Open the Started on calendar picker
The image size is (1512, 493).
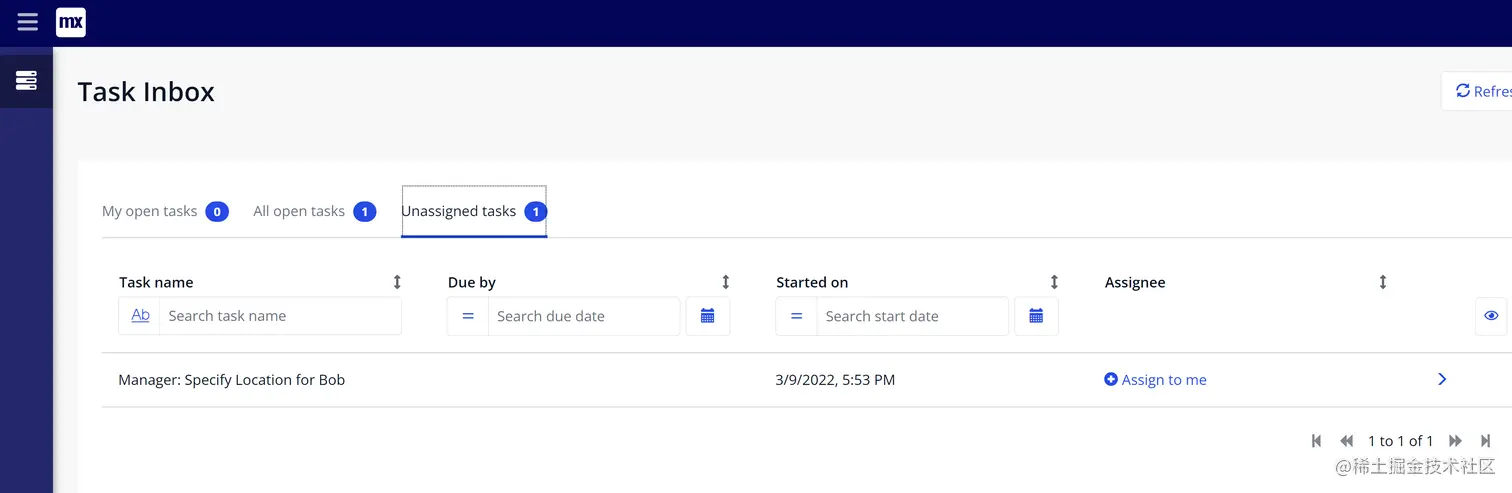pos(1036,316)
